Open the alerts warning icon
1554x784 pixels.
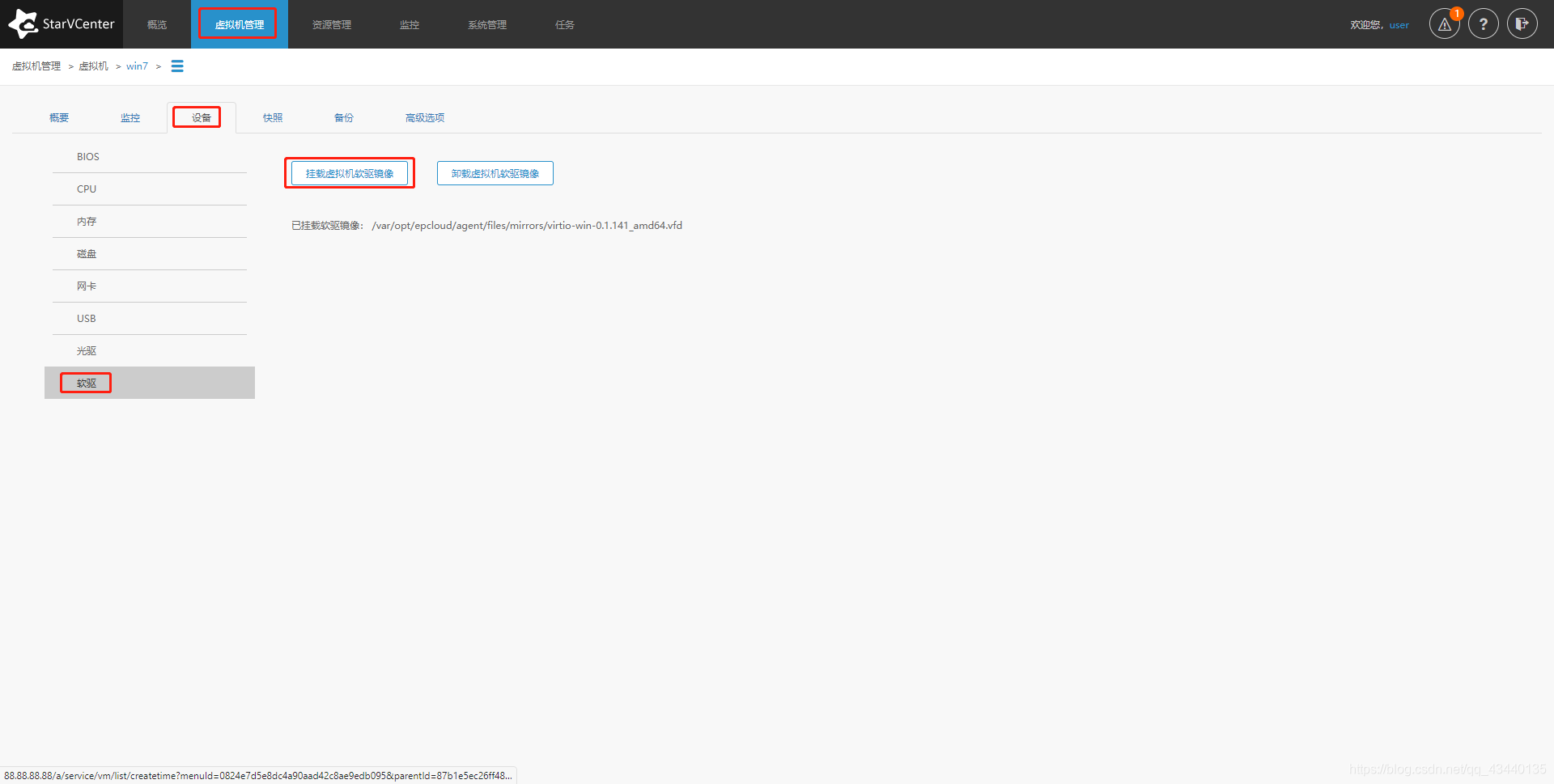(1445, 24)
